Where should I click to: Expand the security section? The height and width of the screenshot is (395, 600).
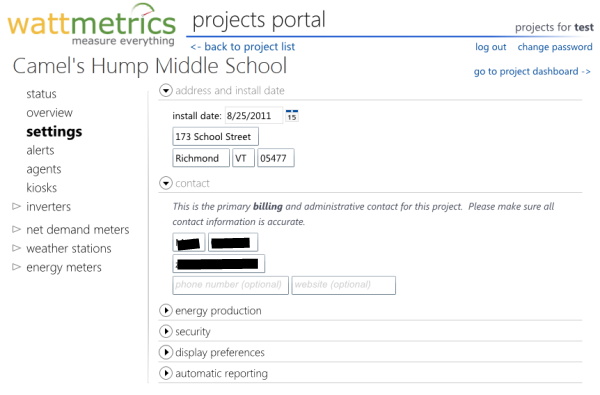(166, 331)
